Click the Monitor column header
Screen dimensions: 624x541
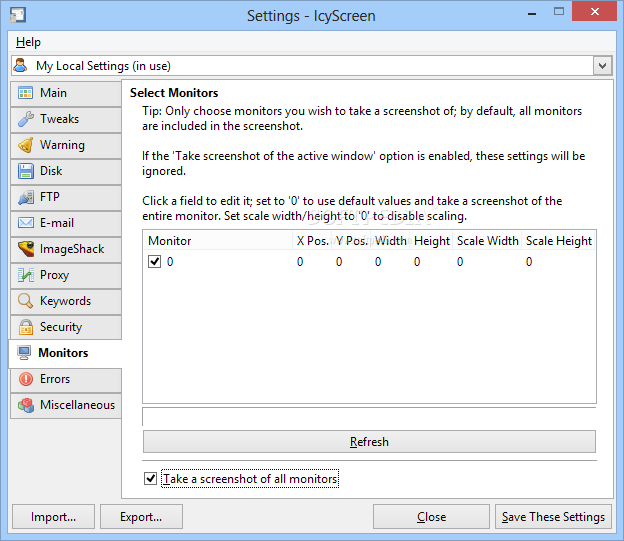tap(218, 240)
